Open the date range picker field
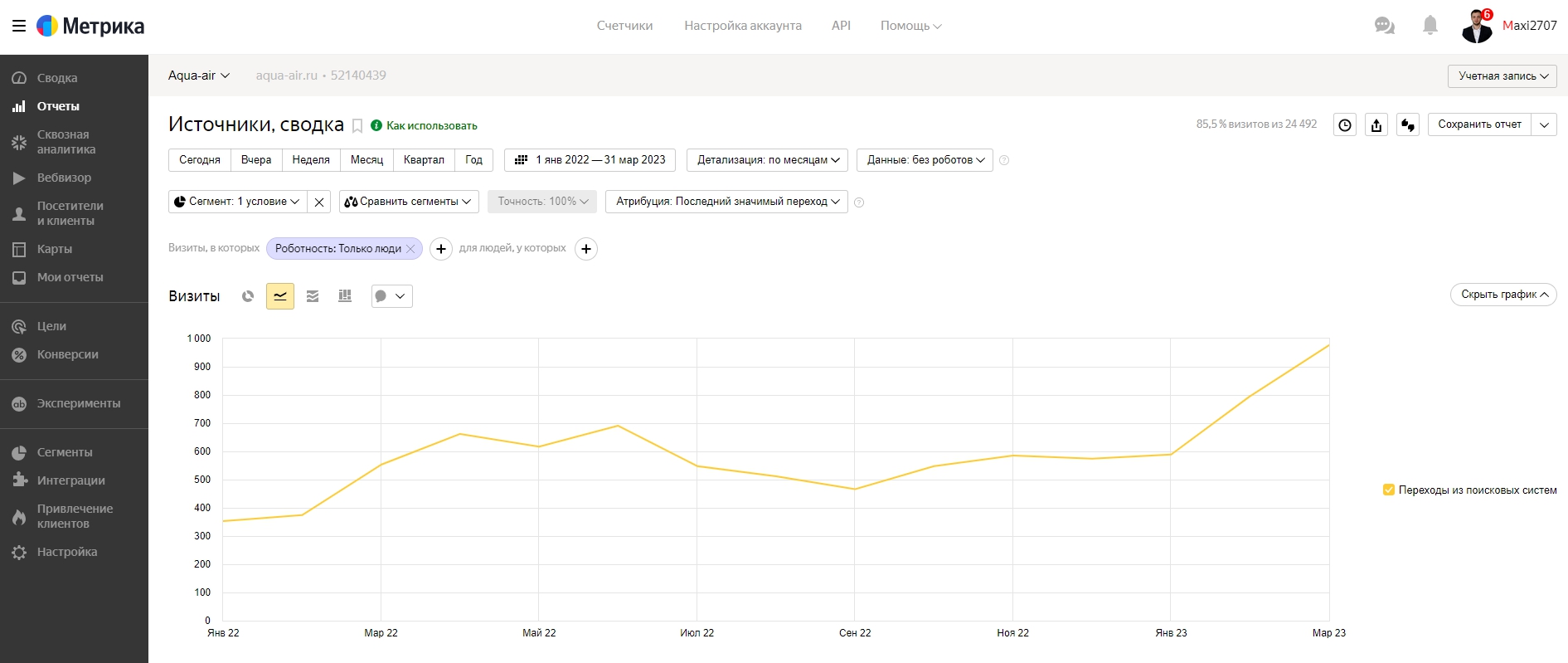This screenshot has height=663, width=1568. (x=590, y=160)
